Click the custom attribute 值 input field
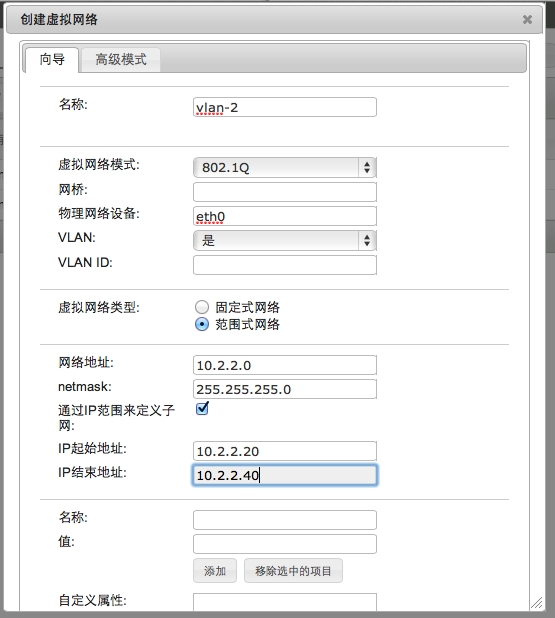 coord(285,544)
